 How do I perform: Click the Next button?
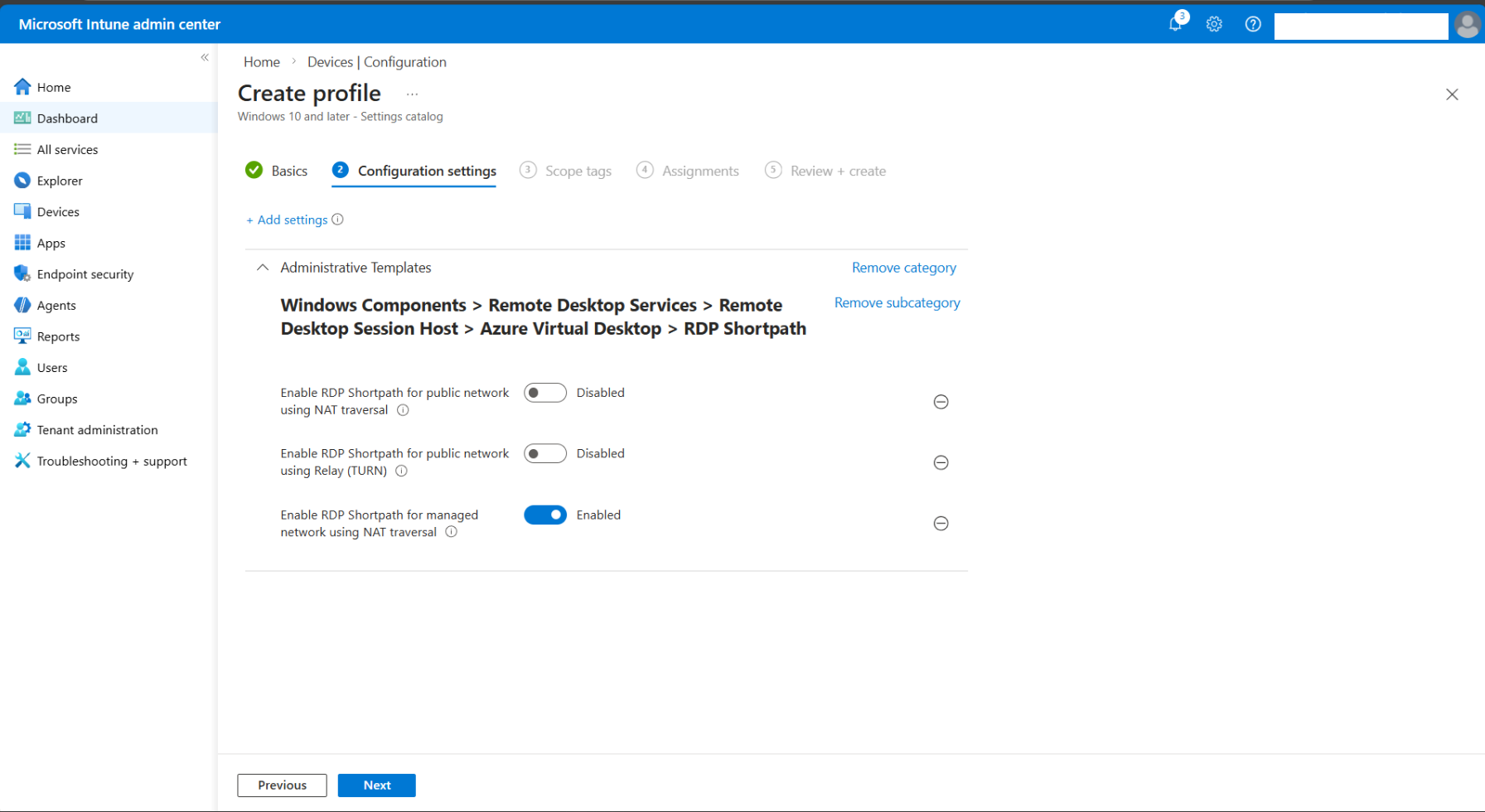(376, 785)
